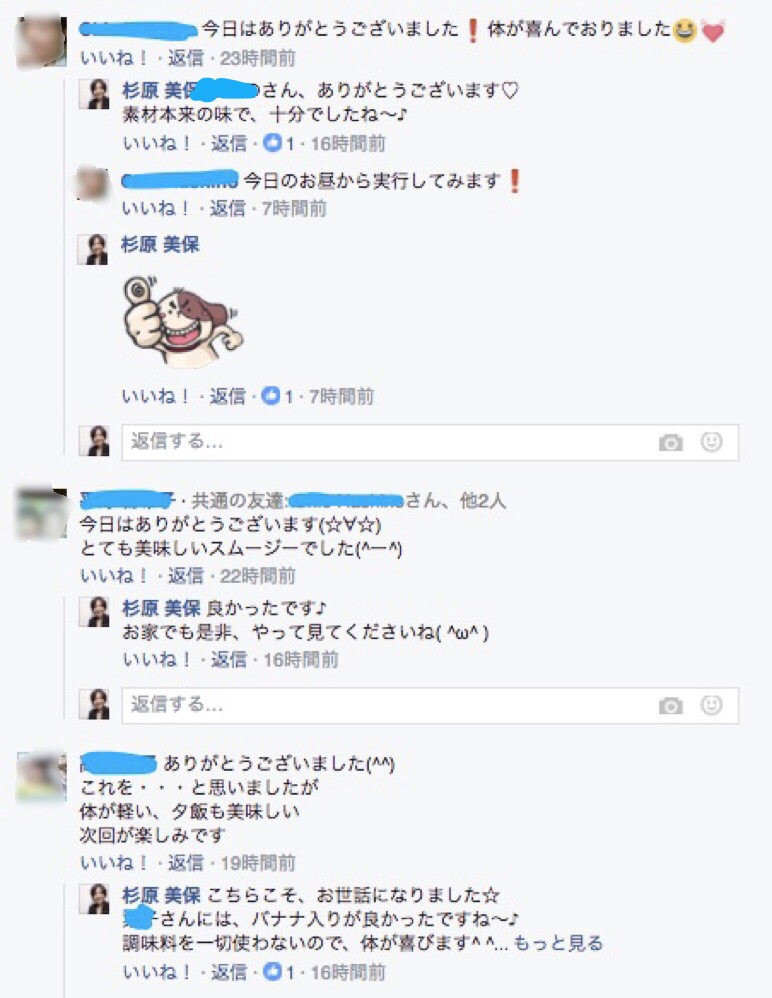Open emoji picker in first reply box
This screenshot has height=998, width=772.
coord(712,442)
